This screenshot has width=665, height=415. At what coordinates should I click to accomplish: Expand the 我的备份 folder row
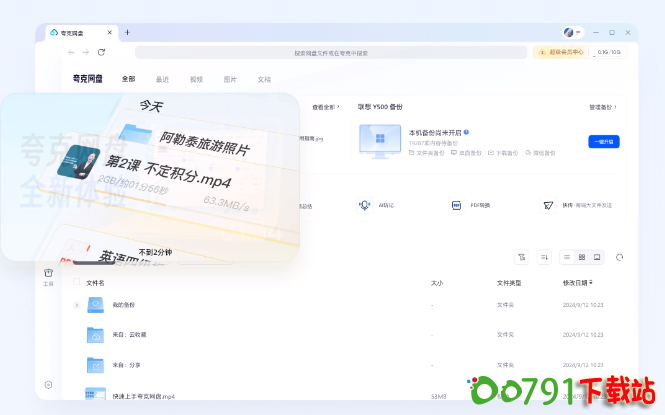[77, 304]
